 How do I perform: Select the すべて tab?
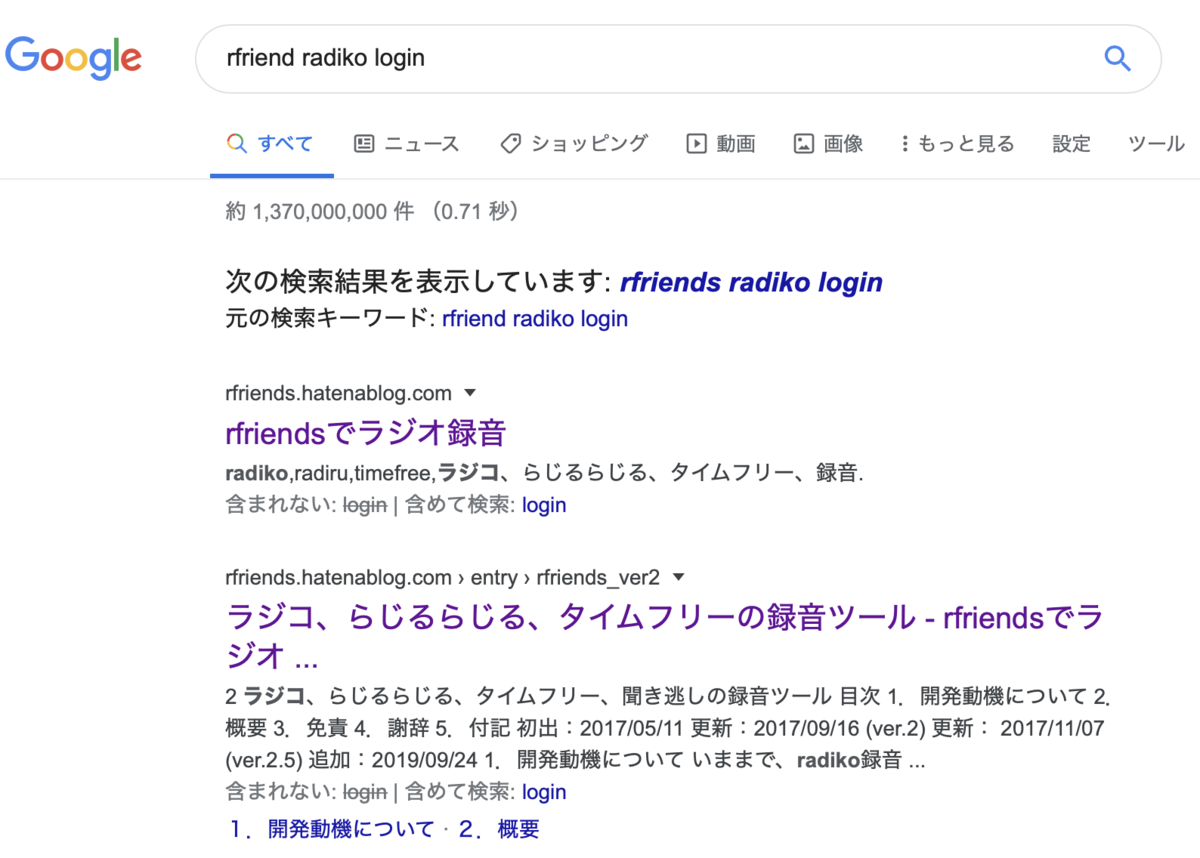point(271,144)
